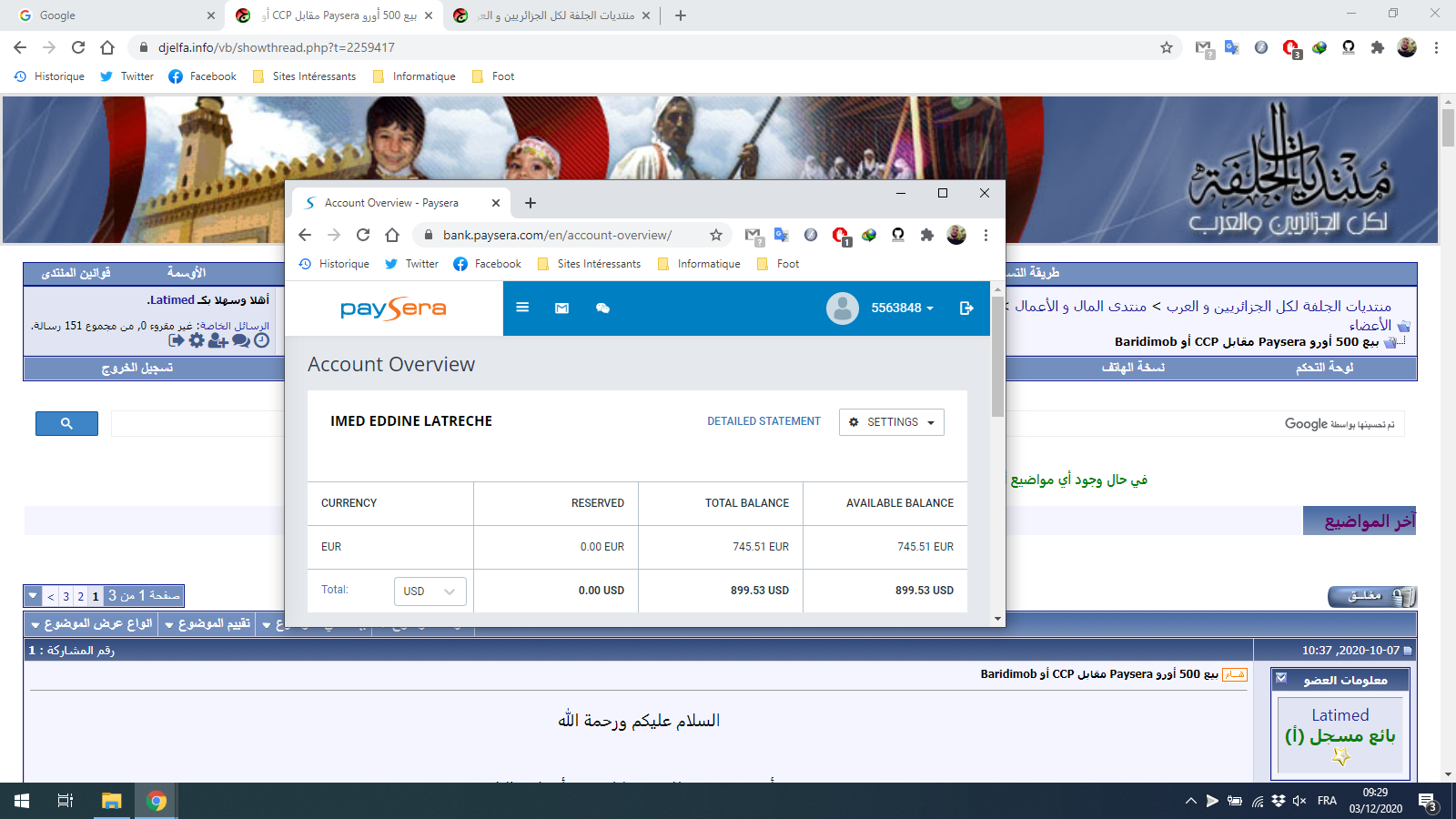Click the forum sign-out bar
Viewport: 1456px width, 819px height.
coord(136,368)
